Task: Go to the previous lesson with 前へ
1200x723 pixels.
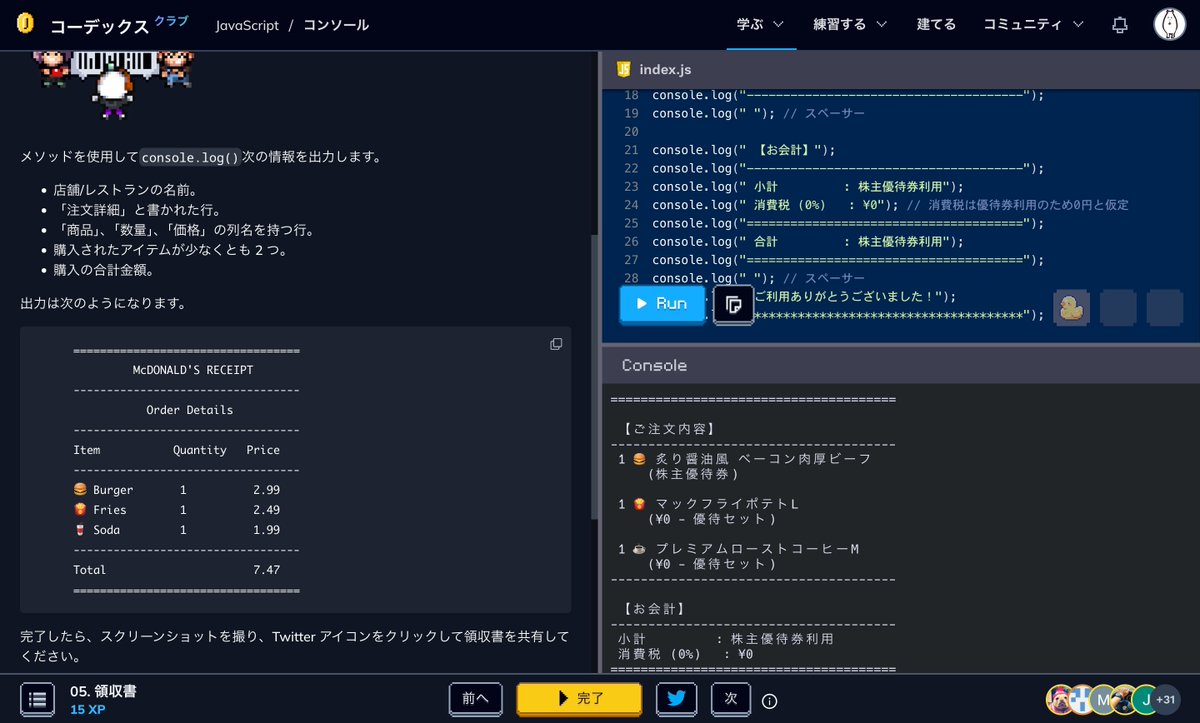Action: pyautogui.click(x=475, y=698)
